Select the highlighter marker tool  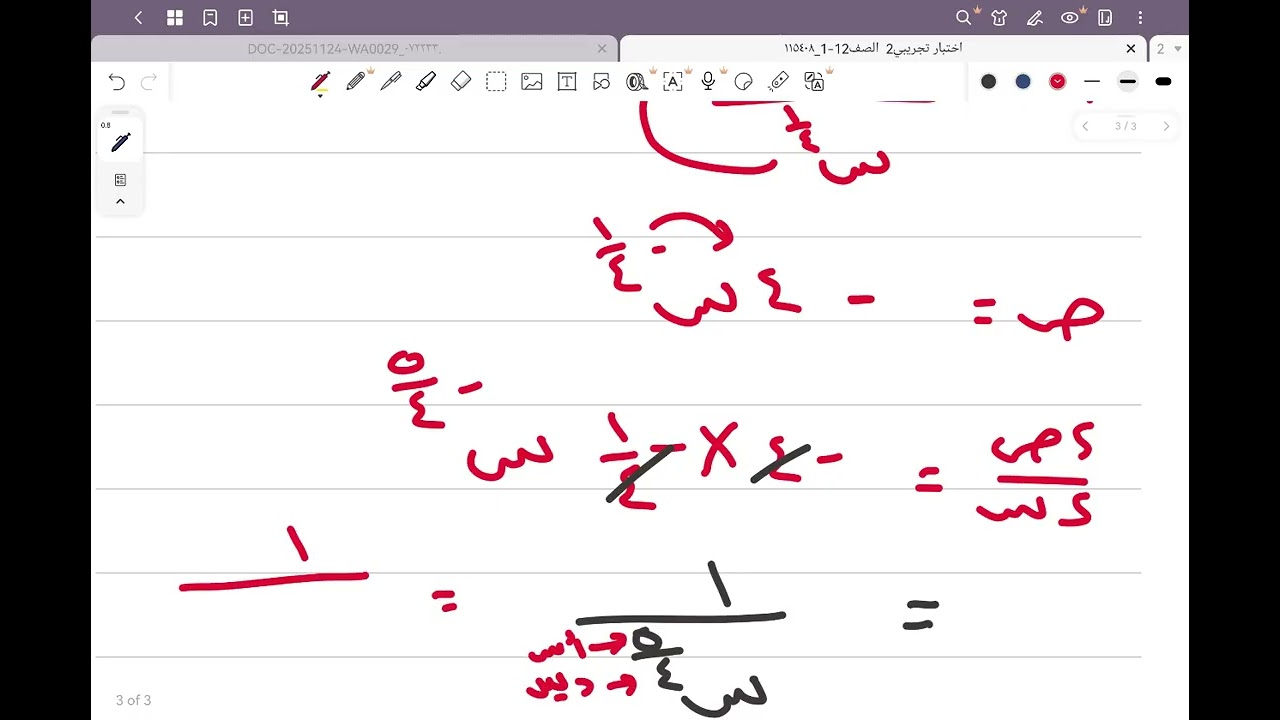tap(426, 82)
